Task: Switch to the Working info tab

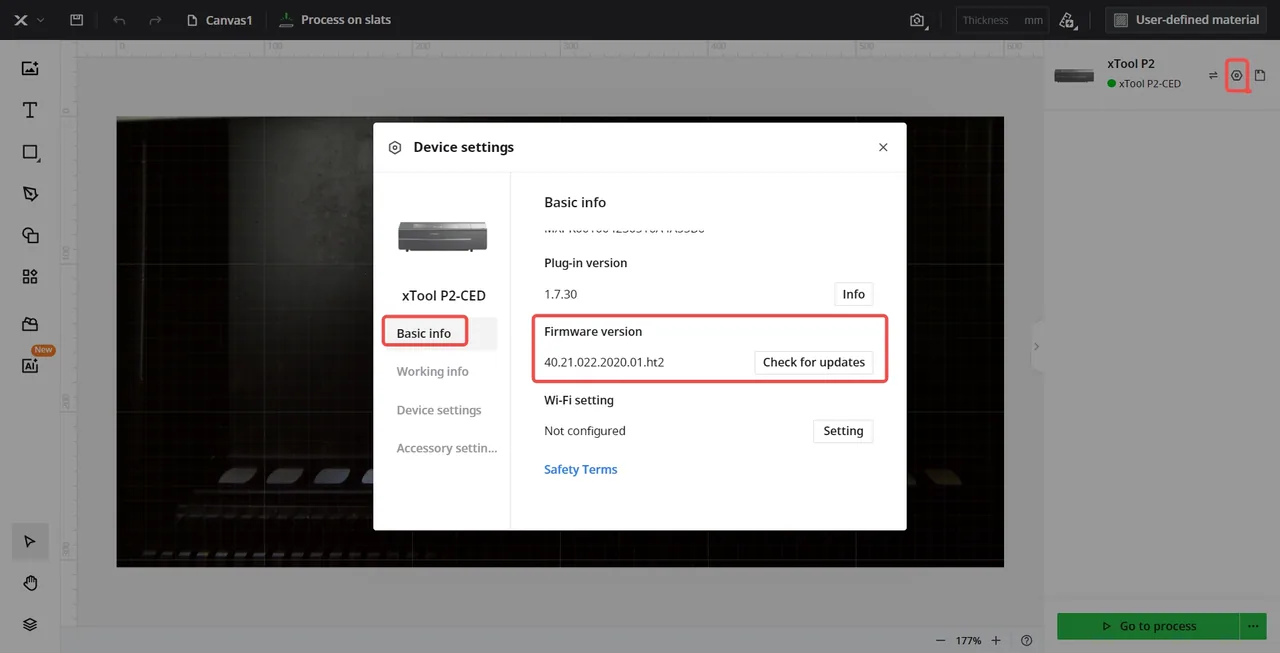Action: click(x=432, y=371)
